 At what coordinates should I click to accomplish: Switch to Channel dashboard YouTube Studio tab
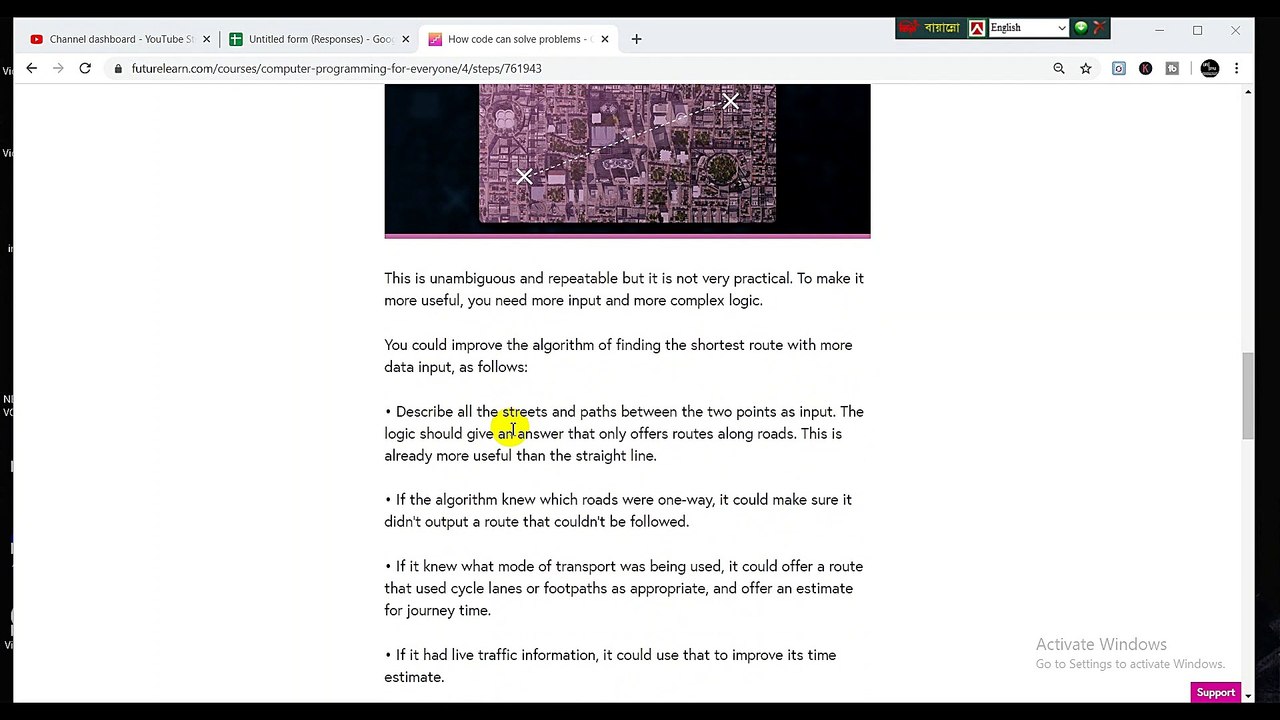119,39
